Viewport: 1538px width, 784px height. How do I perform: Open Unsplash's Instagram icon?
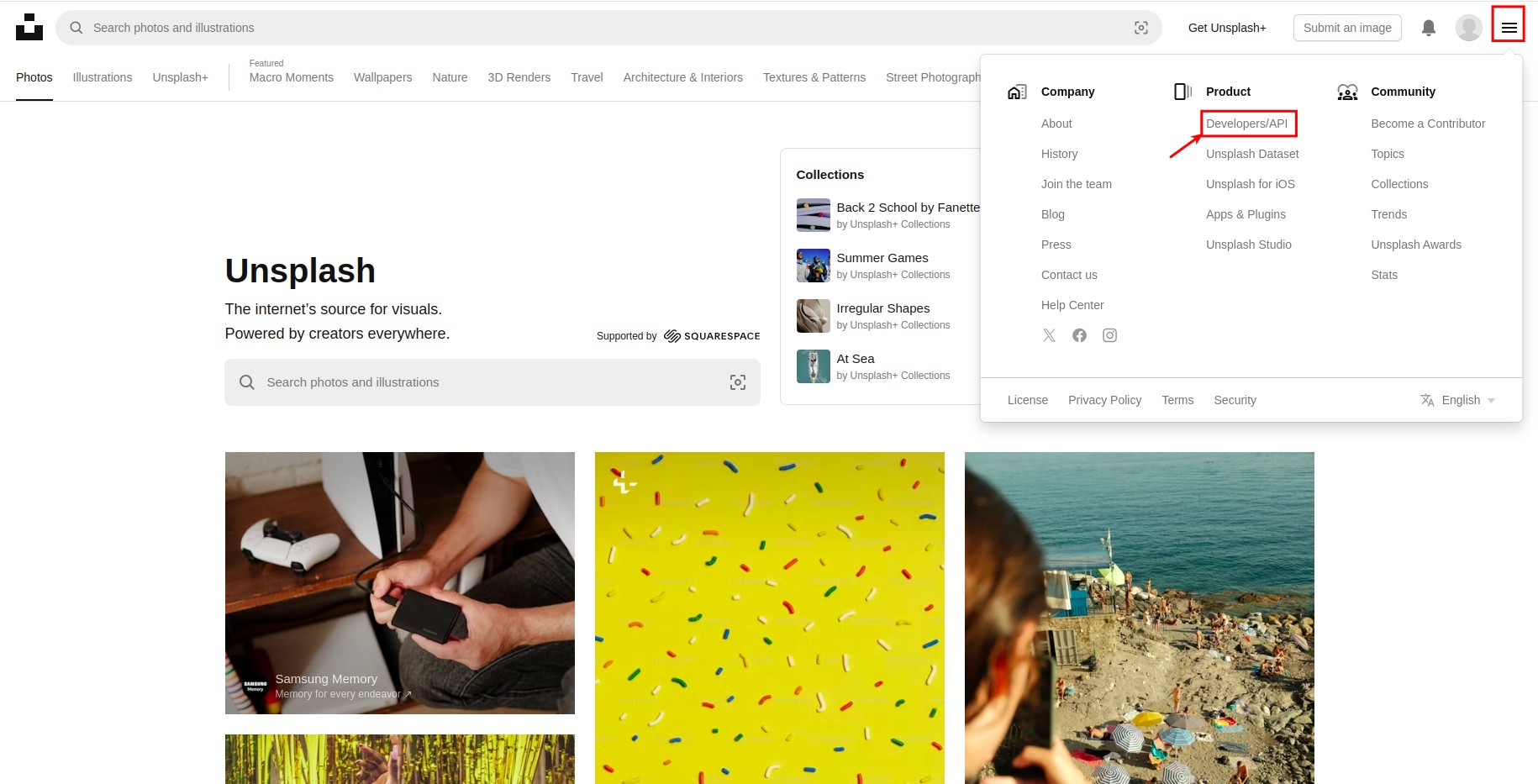(x=1110, y=335)
